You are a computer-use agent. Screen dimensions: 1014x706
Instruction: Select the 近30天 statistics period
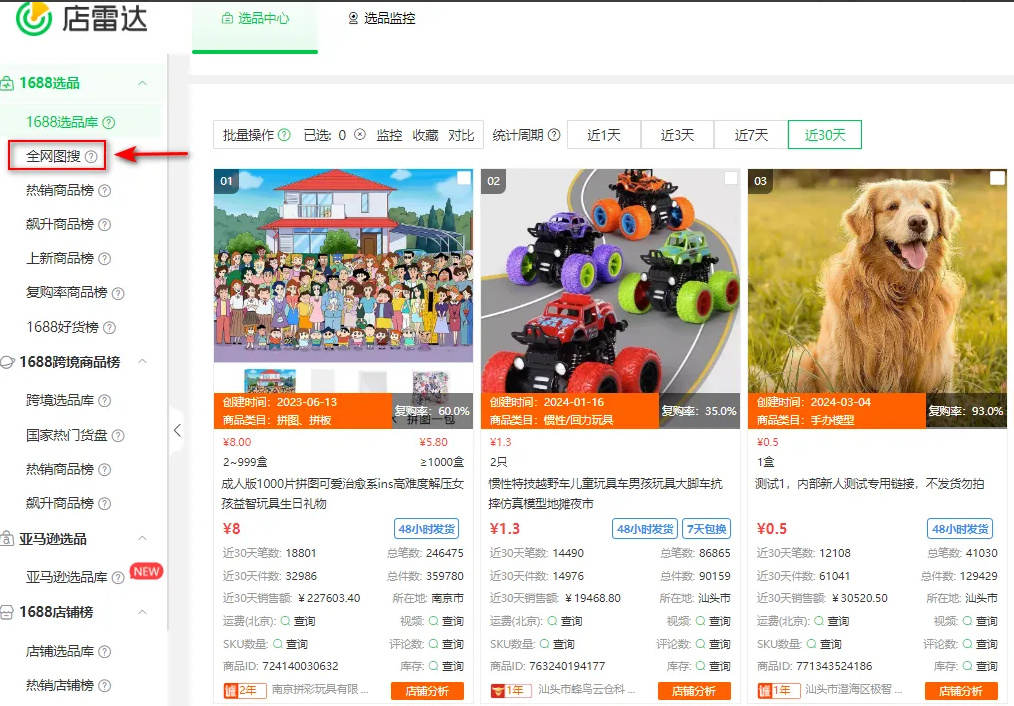click(825, 134)
